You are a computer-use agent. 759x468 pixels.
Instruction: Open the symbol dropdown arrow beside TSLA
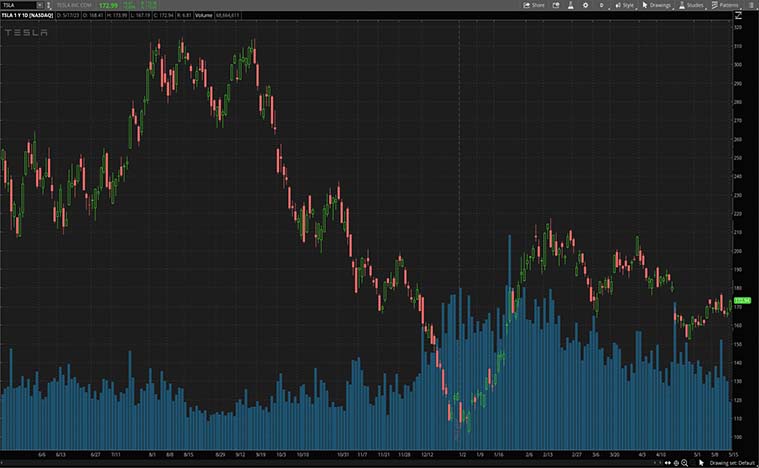coord(40,5)
